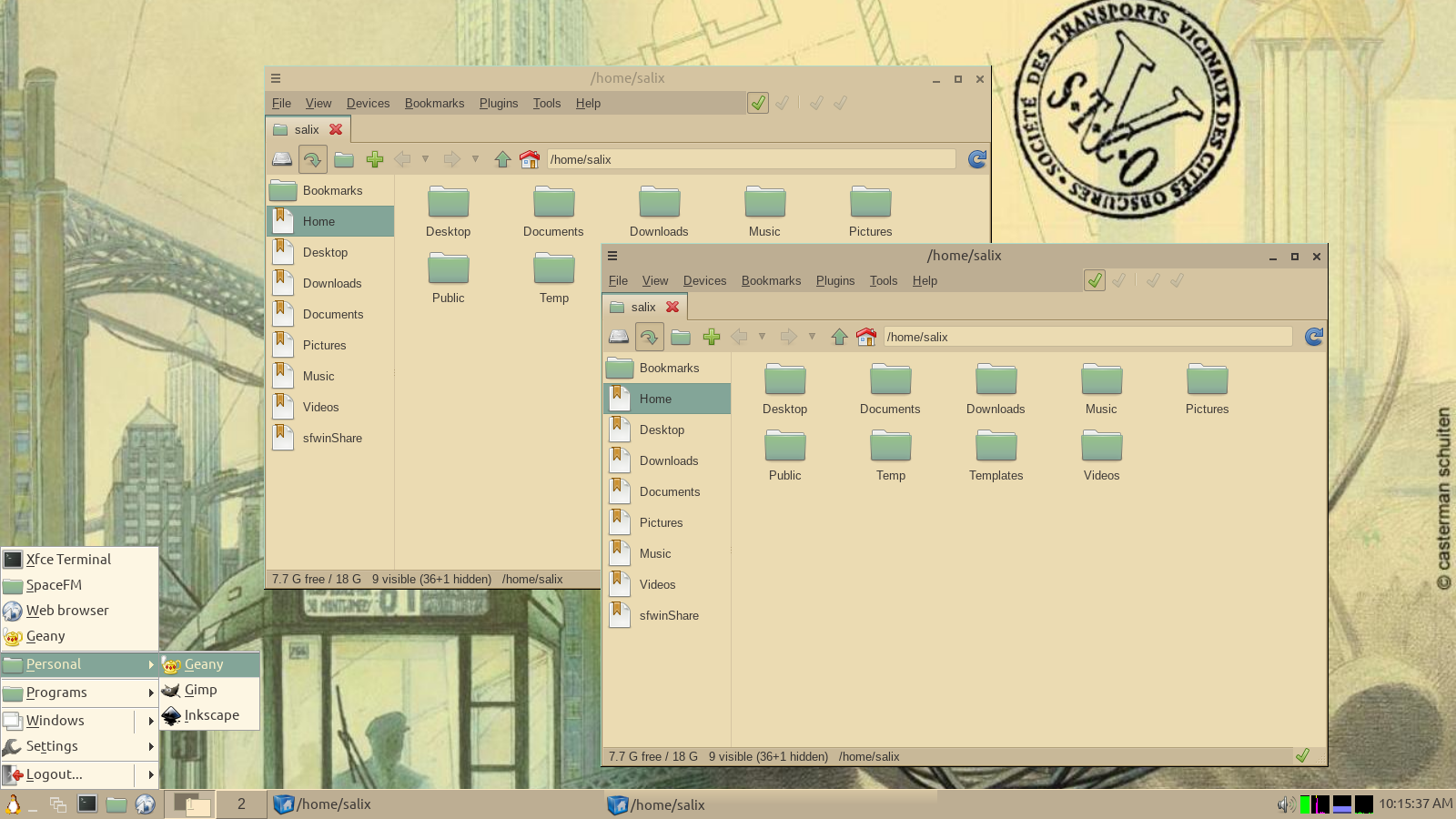Toggle Panel 2 checkmark in the back window menu bar

pos(782,103)
